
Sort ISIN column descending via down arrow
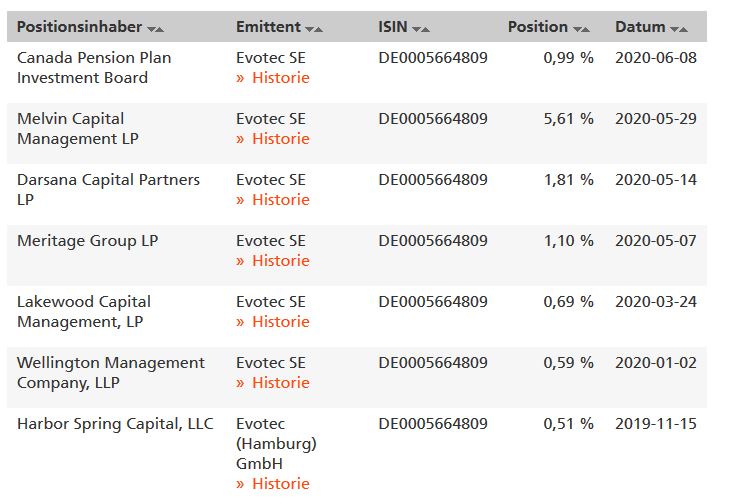point(415,29)
